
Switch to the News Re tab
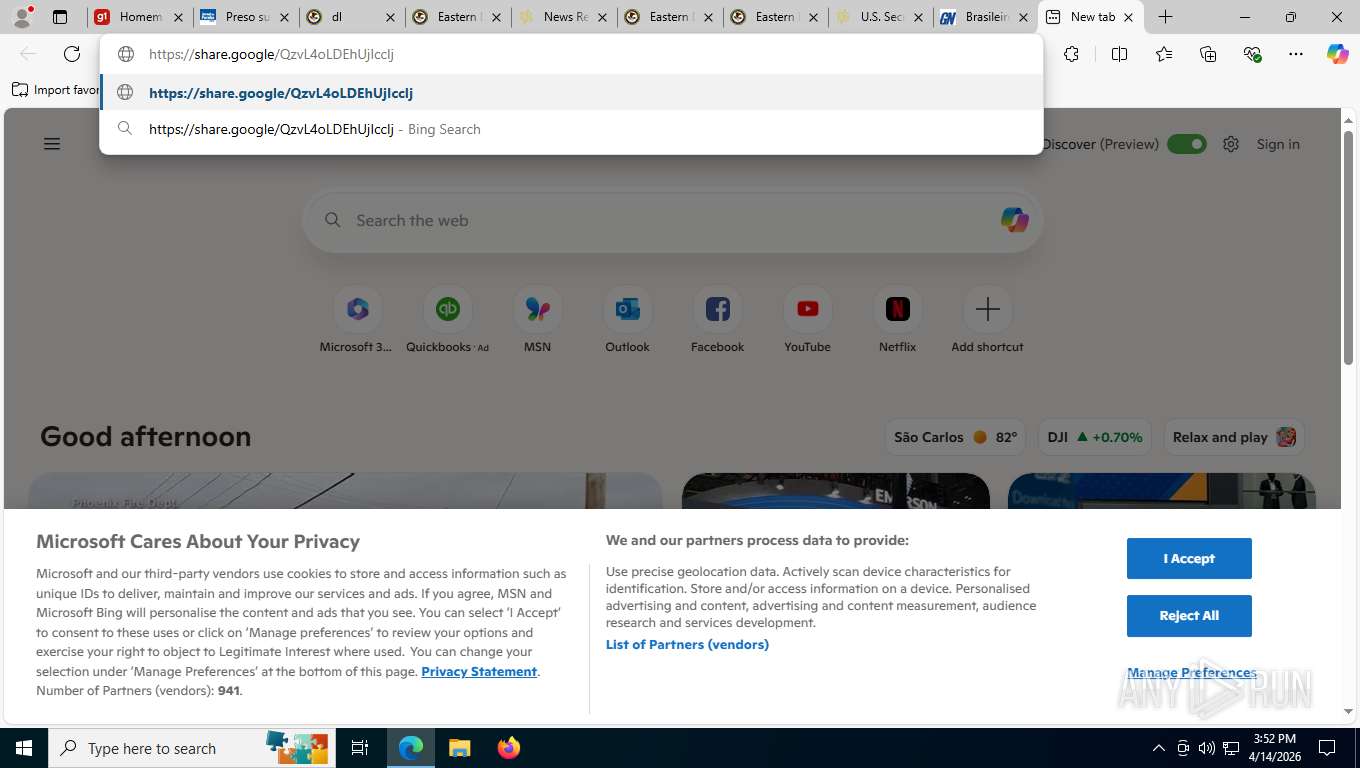point(564,17)
